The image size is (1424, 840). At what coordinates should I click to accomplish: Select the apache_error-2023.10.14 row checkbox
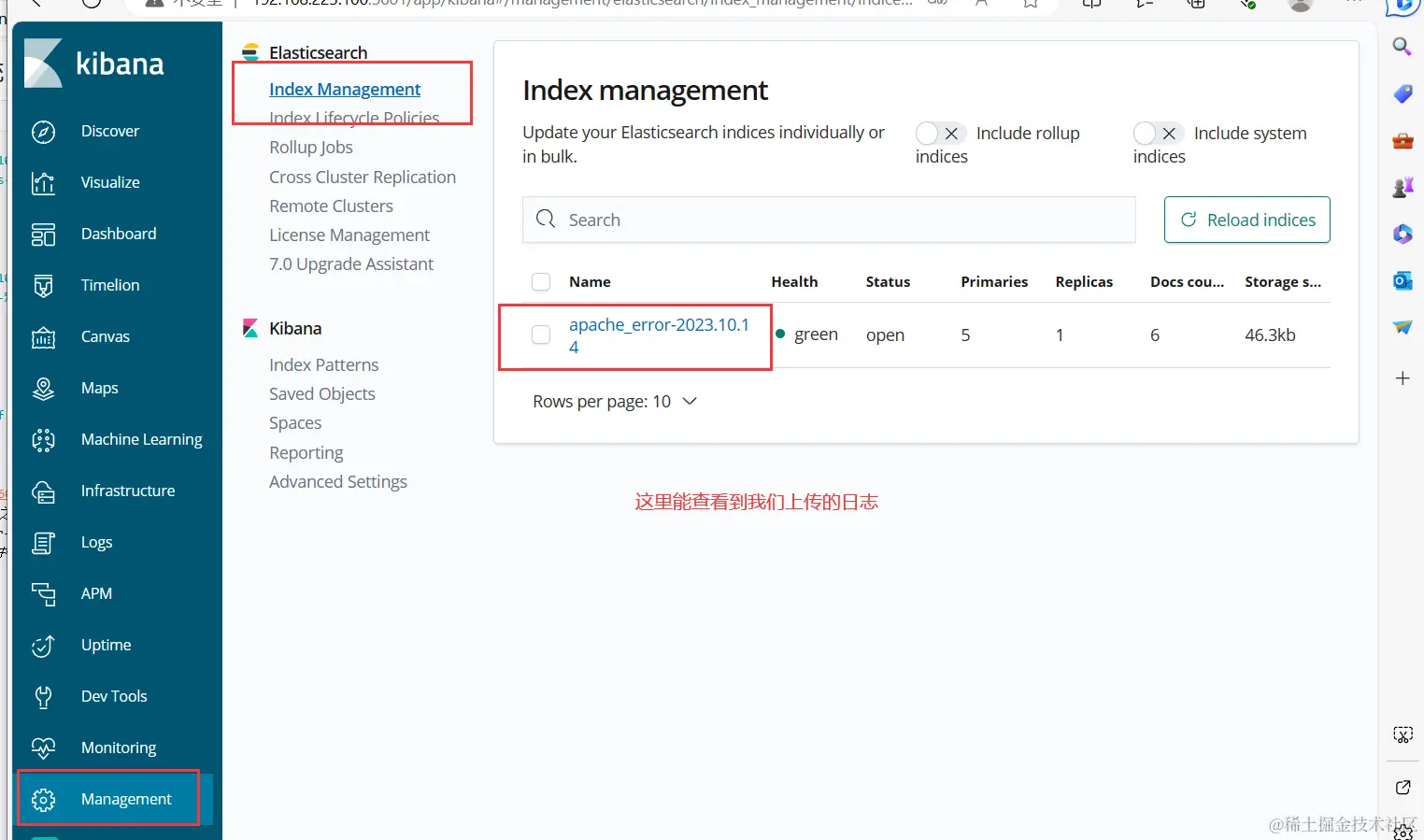click(x=541, y=335)
